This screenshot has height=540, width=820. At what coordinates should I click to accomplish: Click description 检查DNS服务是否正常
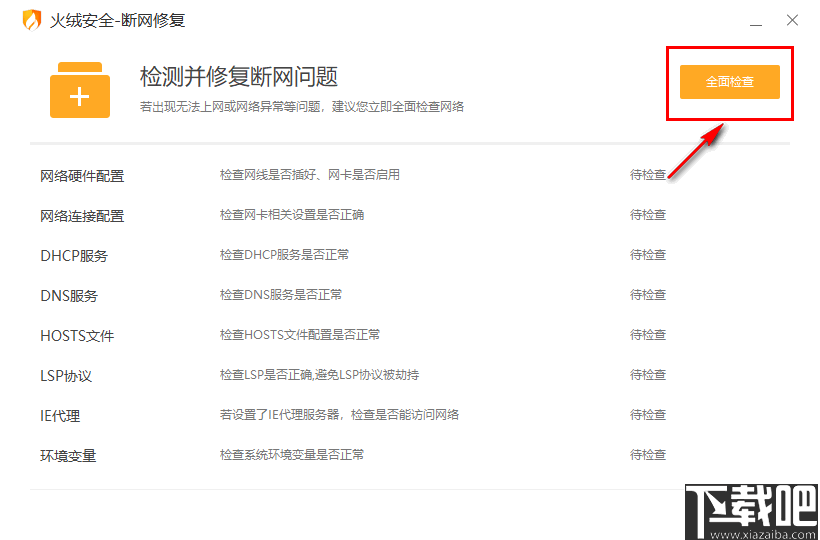pyautogui.click(x=281, y=295)
